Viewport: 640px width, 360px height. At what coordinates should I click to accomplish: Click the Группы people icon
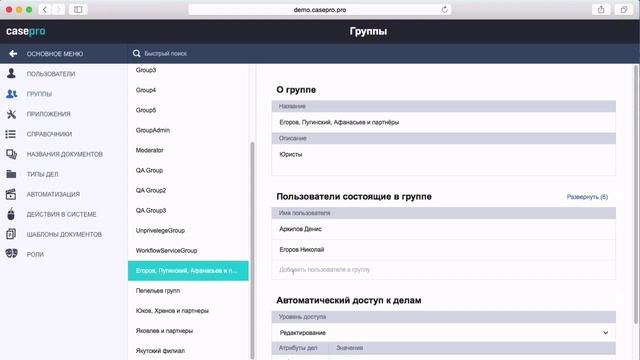click(11, 93)
